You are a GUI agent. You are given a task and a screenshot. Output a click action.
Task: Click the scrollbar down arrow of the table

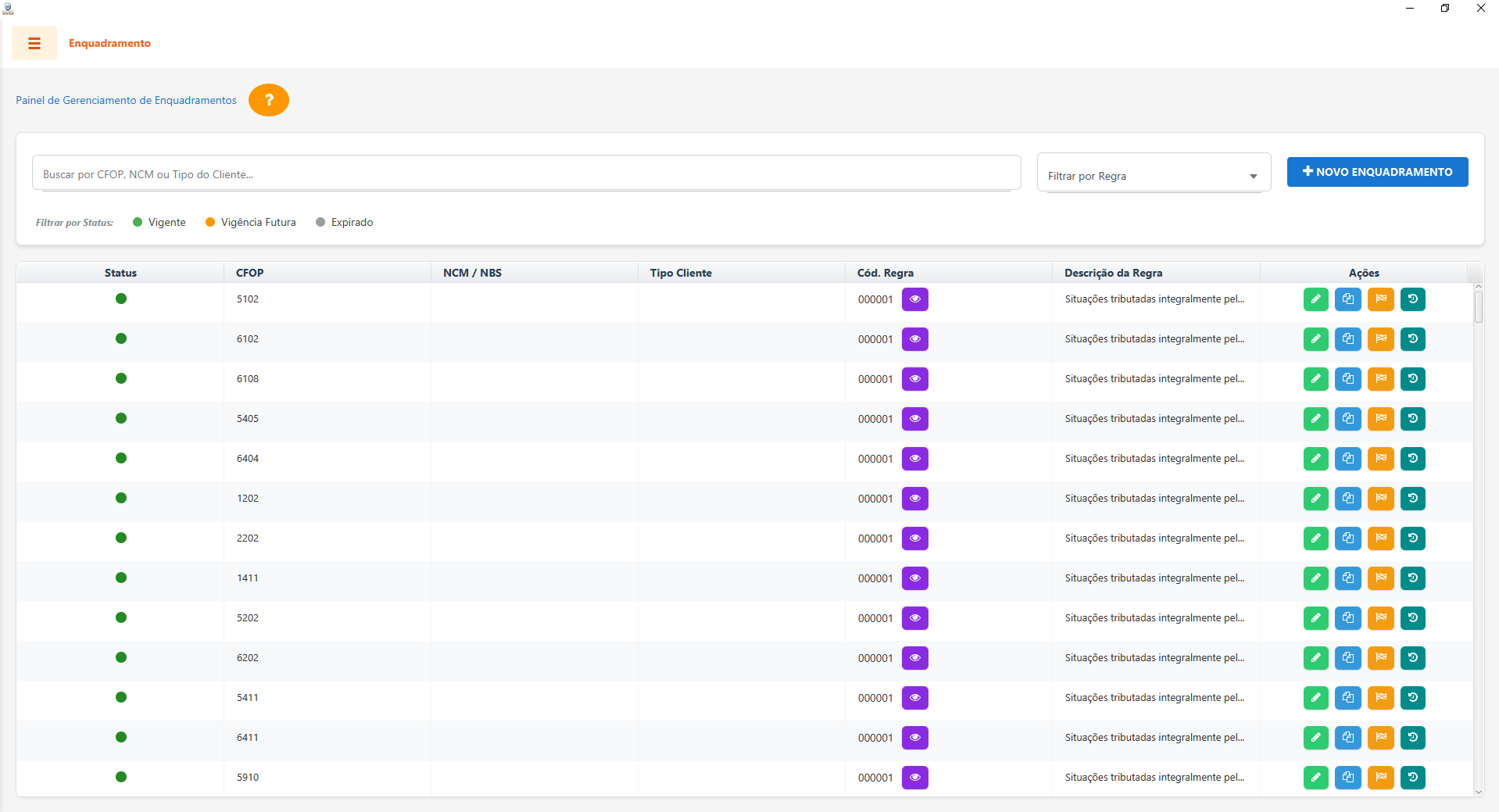(1479, 792)
